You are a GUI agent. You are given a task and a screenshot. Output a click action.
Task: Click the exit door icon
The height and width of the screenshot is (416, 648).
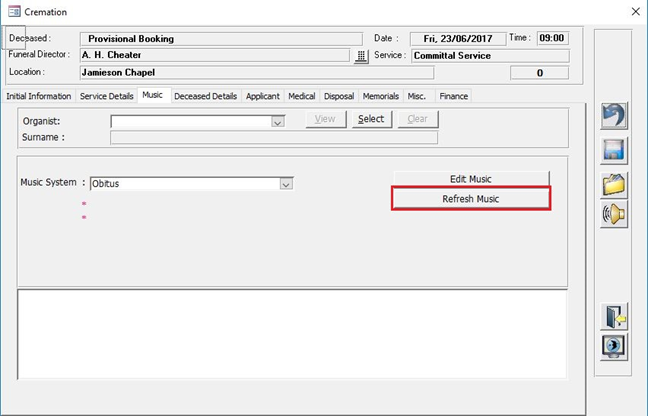[612, 317]
